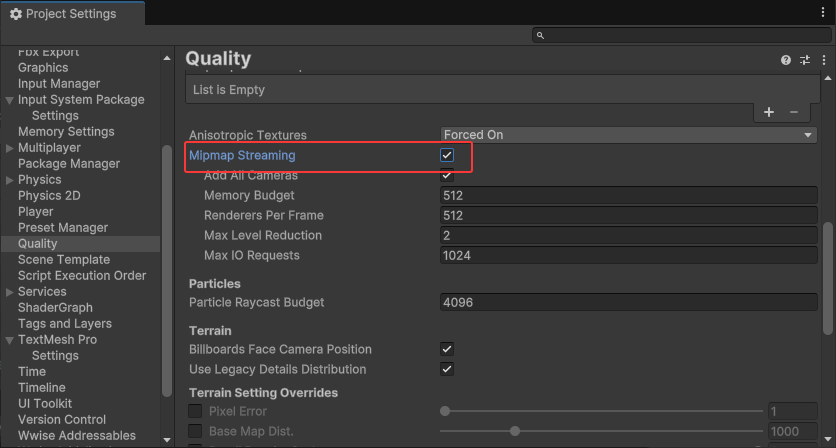Open Graphics settings in the sidebar
836x448 pixels.
click(43, 68)
